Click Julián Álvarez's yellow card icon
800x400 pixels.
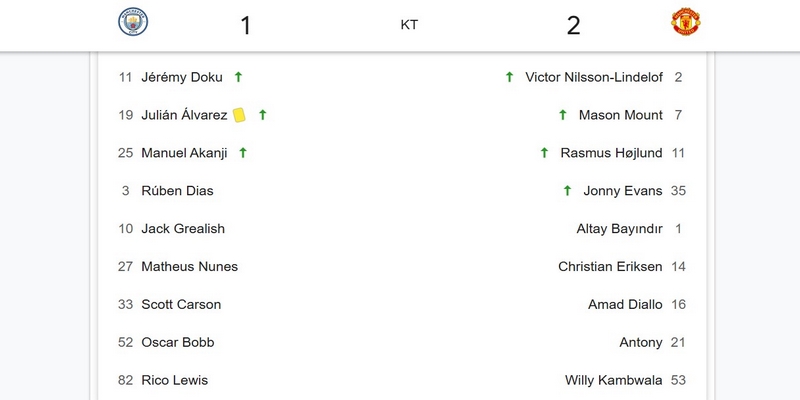(x=239, y=115)
